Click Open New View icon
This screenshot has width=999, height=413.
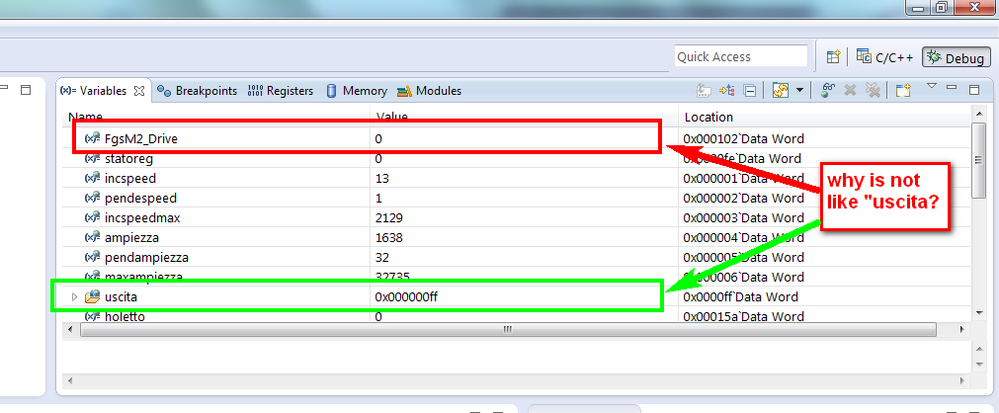pyautogui.click(x=902, y=91)
